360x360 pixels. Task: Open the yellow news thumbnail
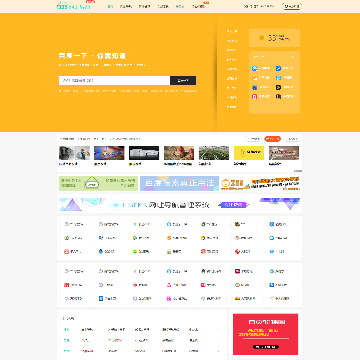point(249,153)
